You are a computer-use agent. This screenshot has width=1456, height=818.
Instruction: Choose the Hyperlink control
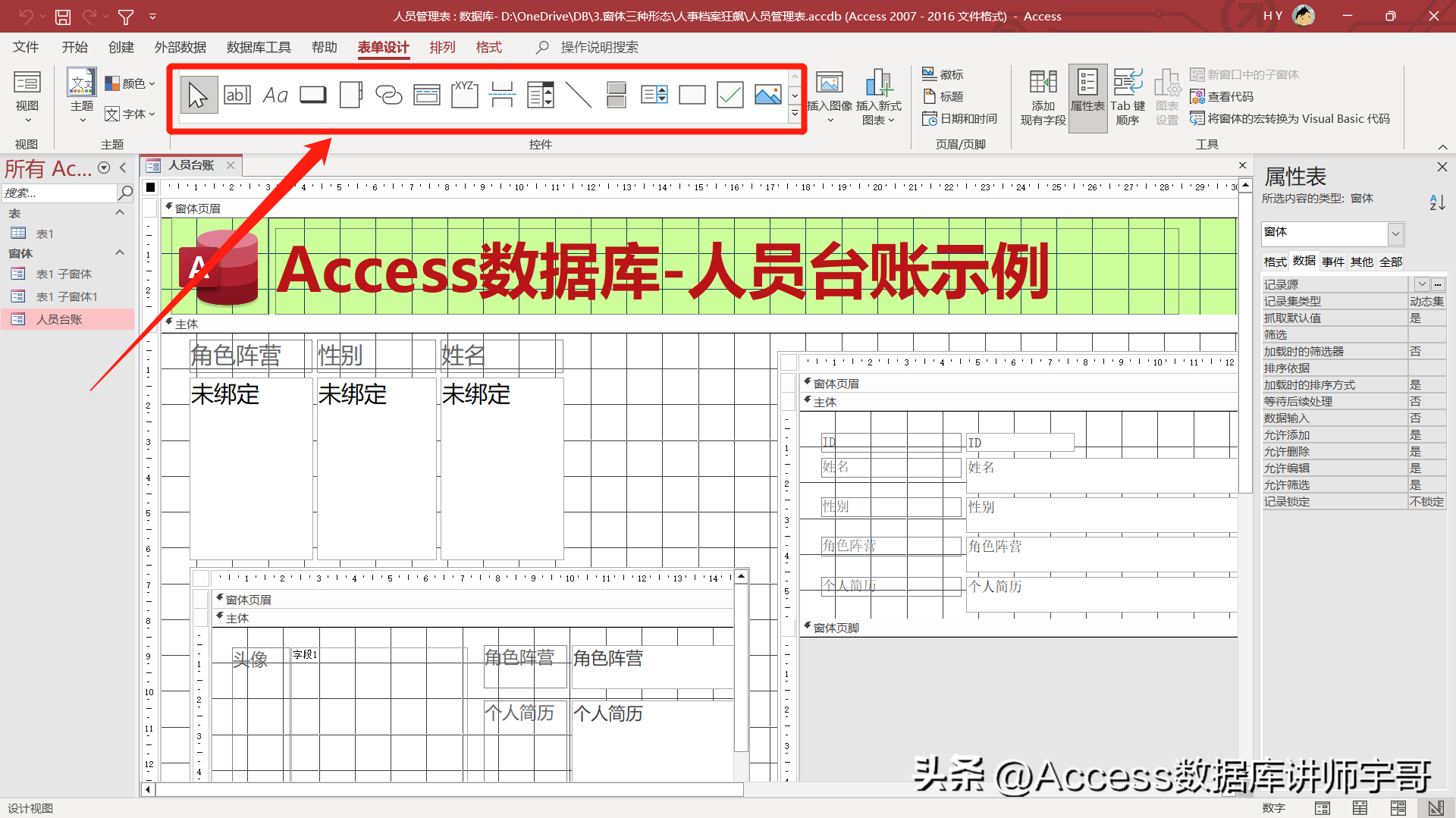pyautogui.click(x=389, y=95)
